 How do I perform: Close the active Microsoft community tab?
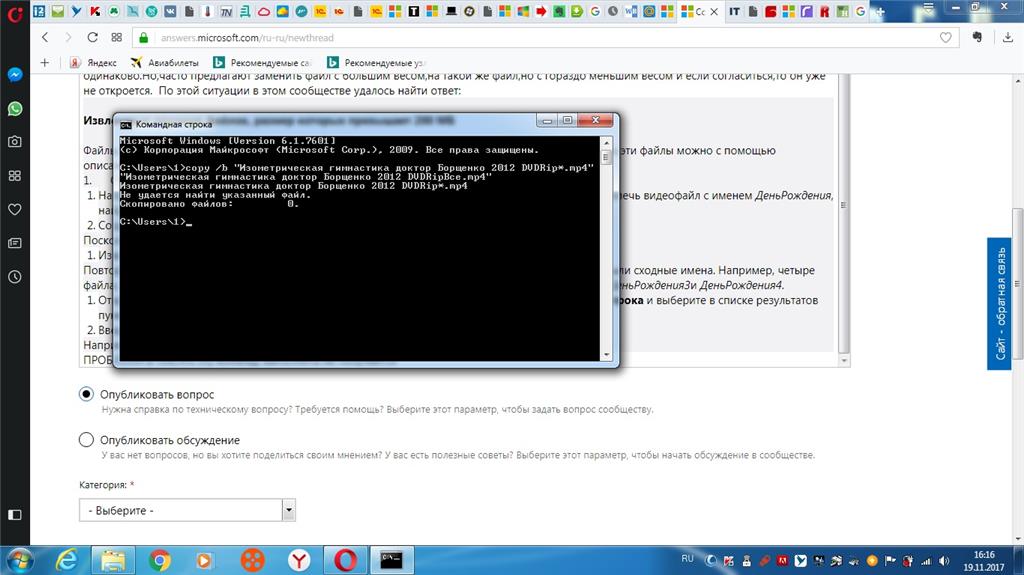(714, 12)
